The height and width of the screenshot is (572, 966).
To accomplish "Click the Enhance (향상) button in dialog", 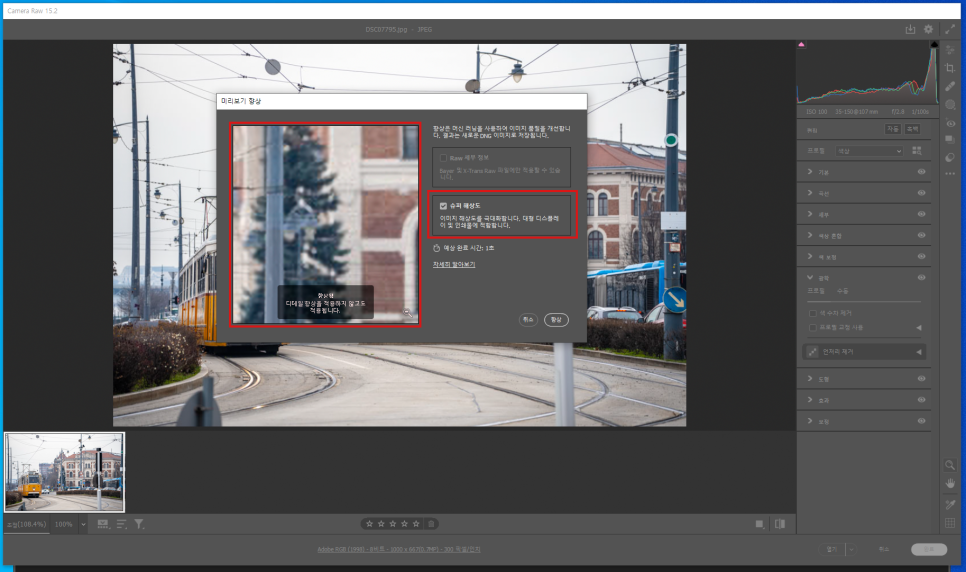I will point(556,320).
